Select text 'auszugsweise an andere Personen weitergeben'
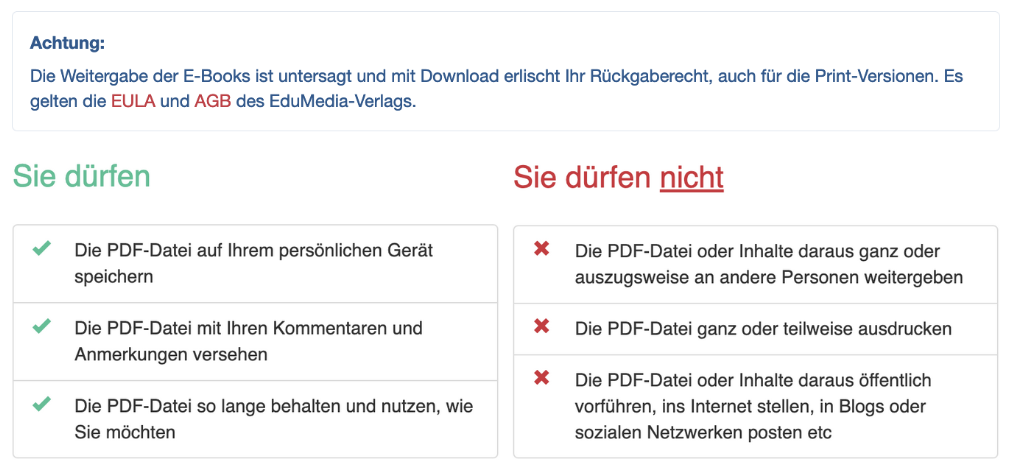 click(x=769, y=277)
